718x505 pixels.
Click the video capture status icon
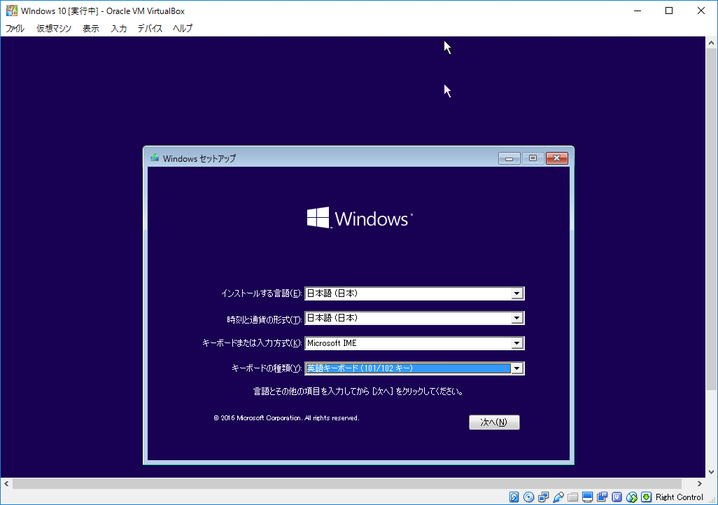point(602,497)
